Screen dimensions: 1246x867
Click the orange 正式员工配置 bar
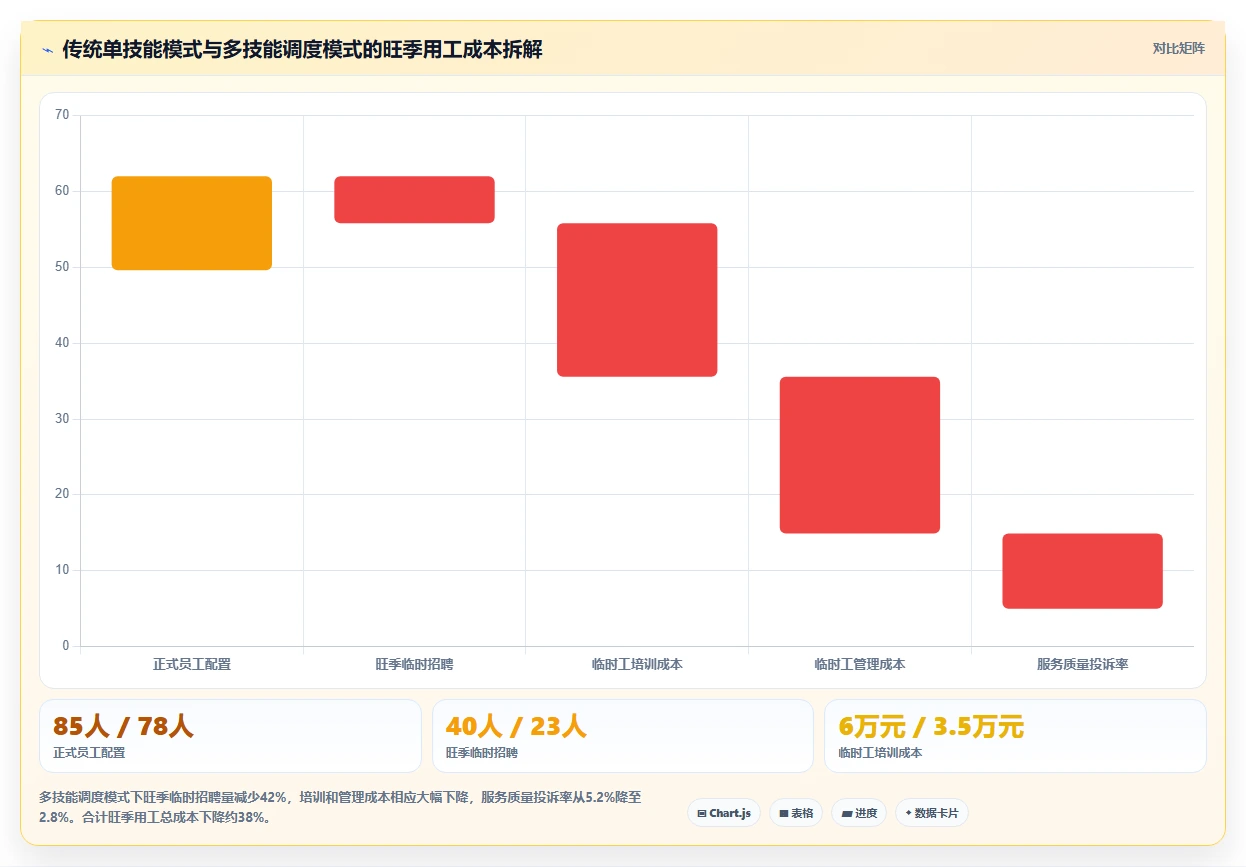(192, 223)
